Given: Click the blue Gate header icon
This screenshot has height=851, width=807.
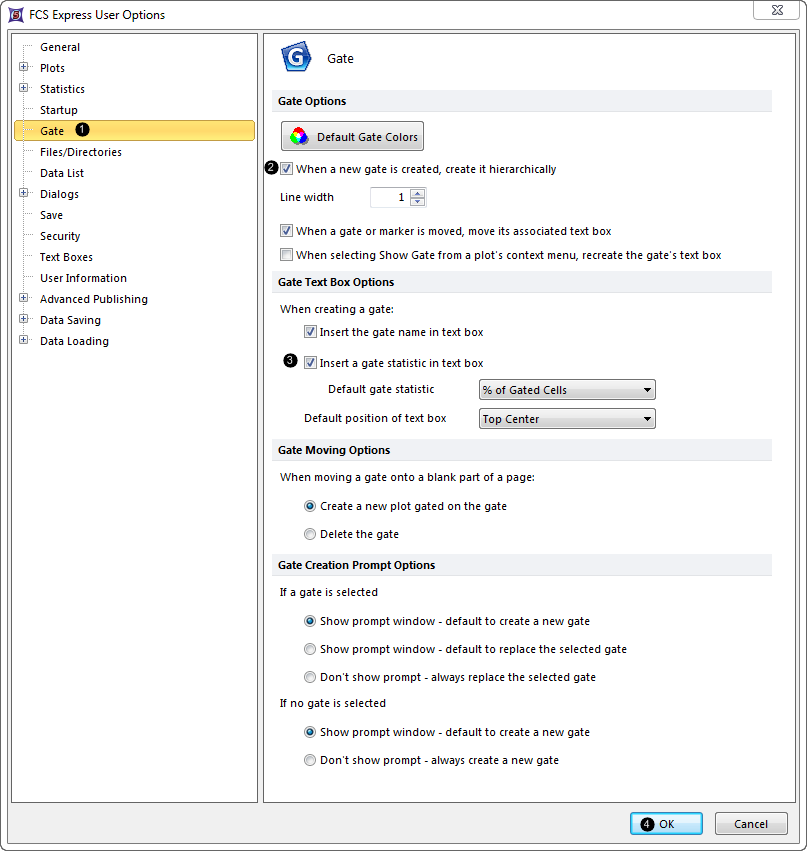Looking at the screenshot, I should pyautogui.click(x=297, y=59).
